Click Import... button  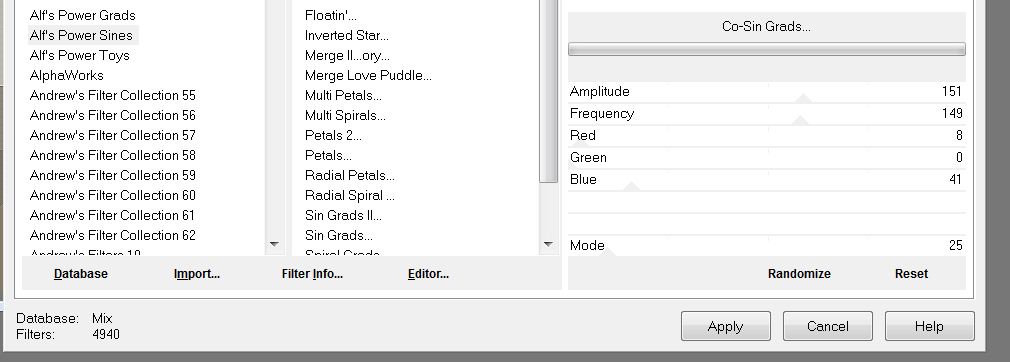tap(196, 274)
